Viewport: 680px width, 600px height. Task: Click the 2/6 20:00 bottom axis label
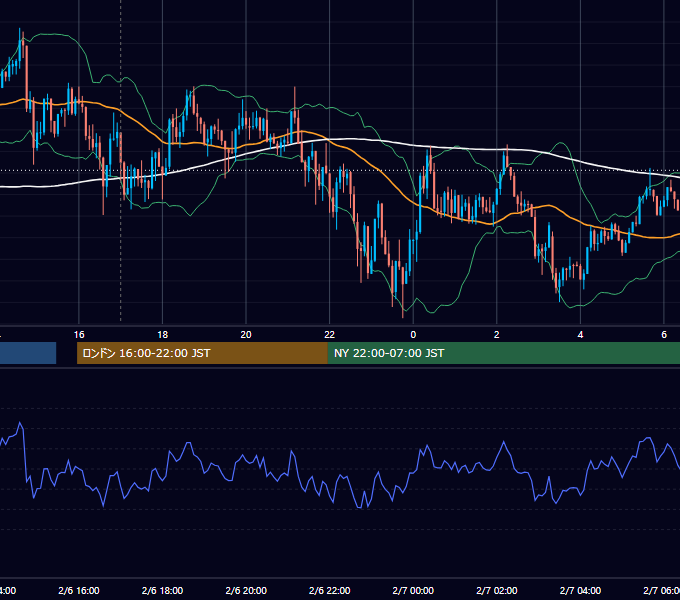click(246, 590)
